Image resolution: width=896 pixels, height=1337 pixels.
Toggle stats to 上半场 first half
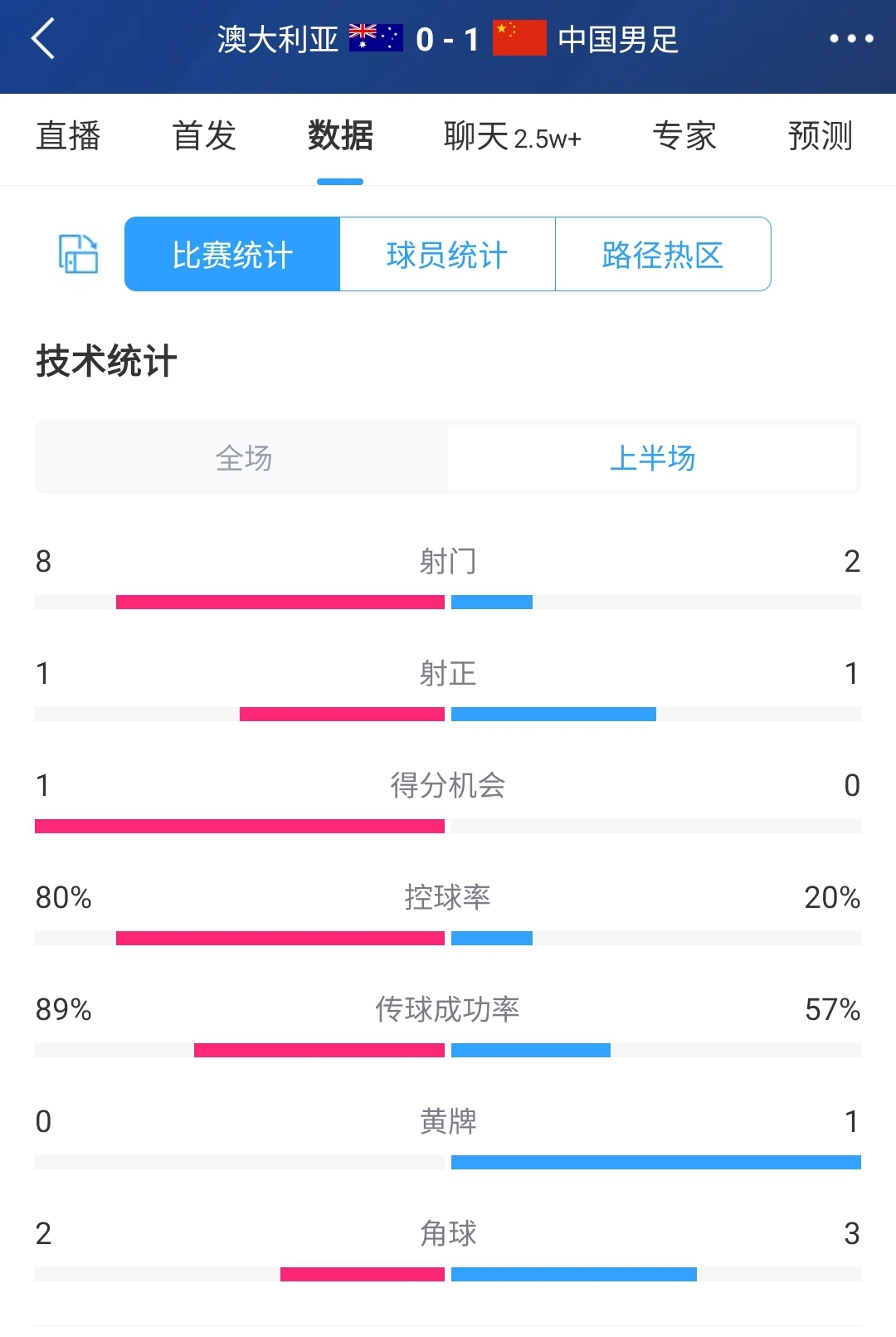(652, 458)
